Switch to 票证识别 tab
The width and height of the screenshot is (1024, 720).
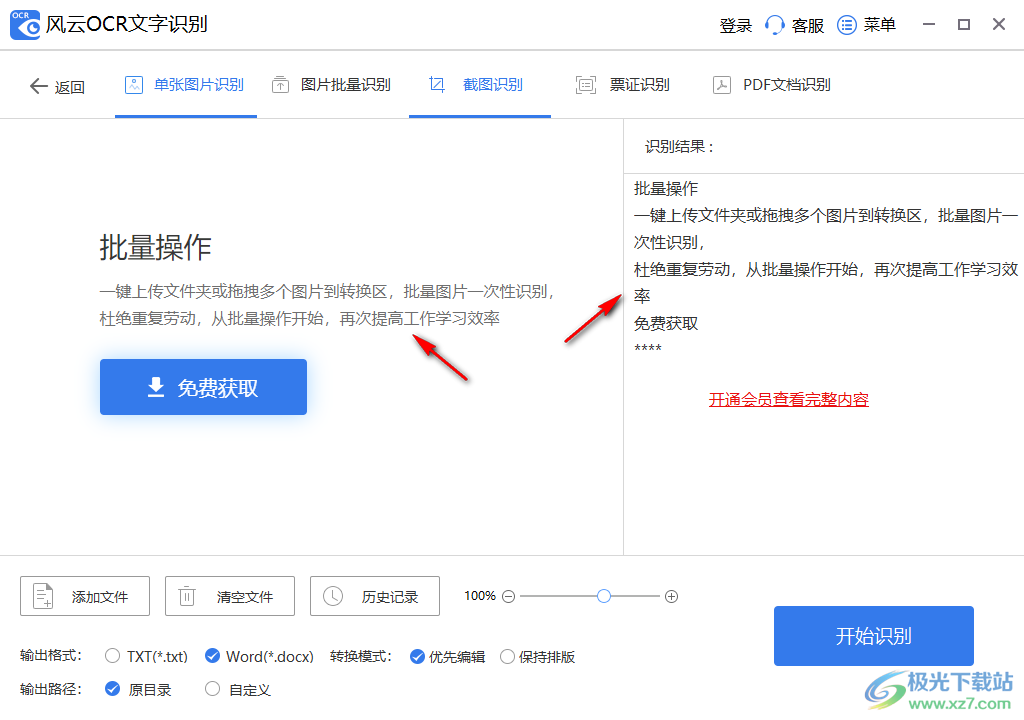(623, 86)
